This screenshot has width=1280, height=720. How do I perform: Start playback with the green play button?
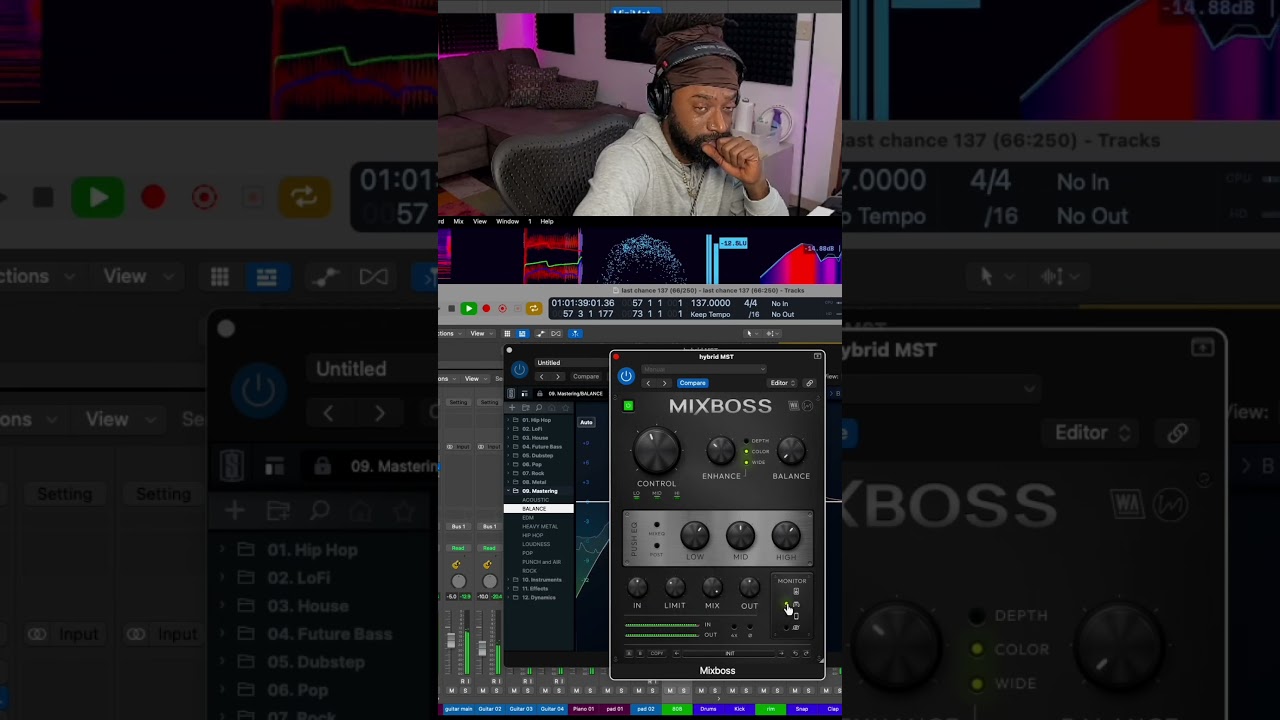(x=468, y=309)
